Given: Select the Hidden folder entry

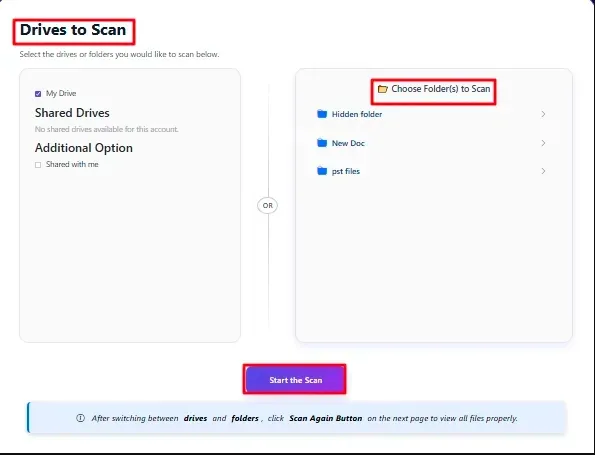Looking at the screenshot, I should [431, 114].
